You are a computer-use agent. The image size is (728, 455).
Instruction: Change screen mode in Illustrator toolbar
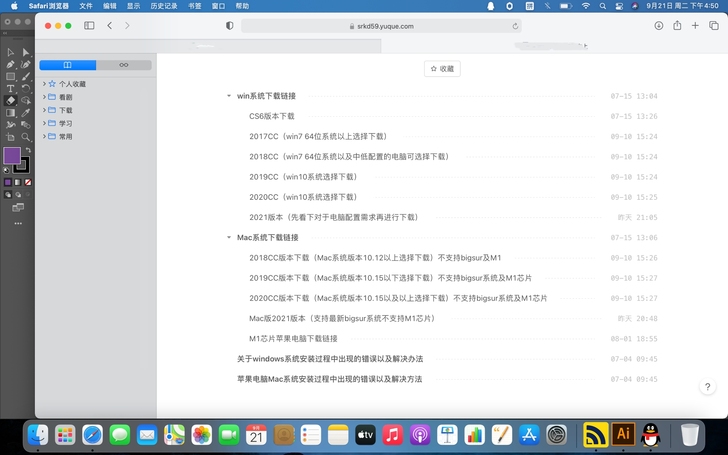pyautogui.click(x=18, y=208)
